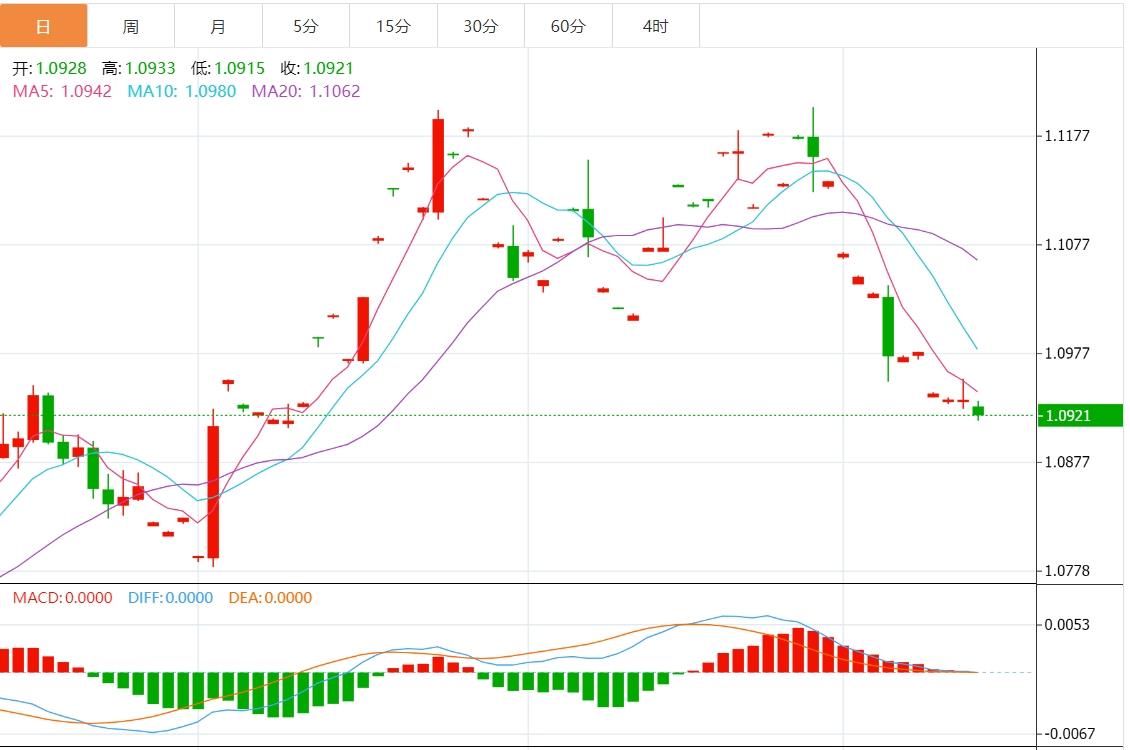The width and height of the screenshot is (1130, 750).
Task: Show the 60分 chart
Action: coord(568,26)
